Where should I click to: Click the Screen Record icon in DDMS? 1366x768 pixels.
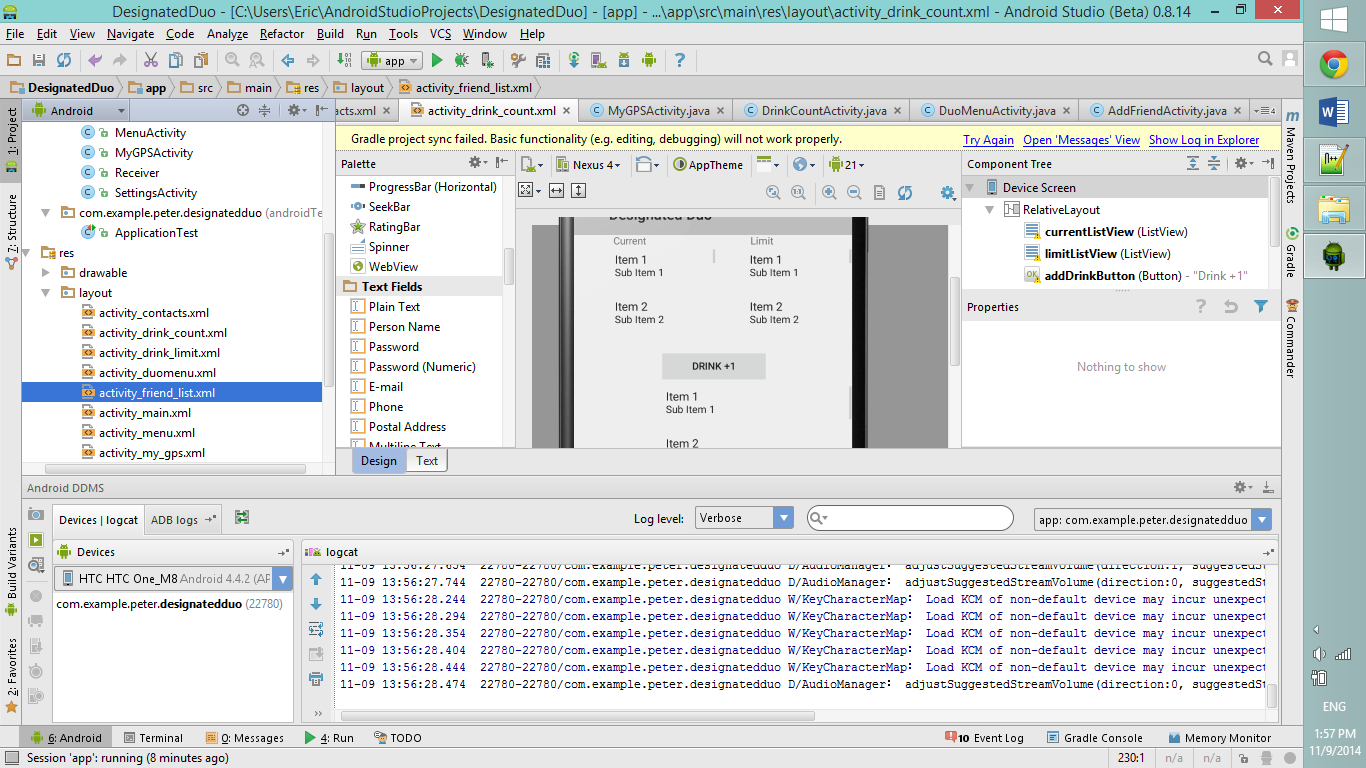(36, 540)
